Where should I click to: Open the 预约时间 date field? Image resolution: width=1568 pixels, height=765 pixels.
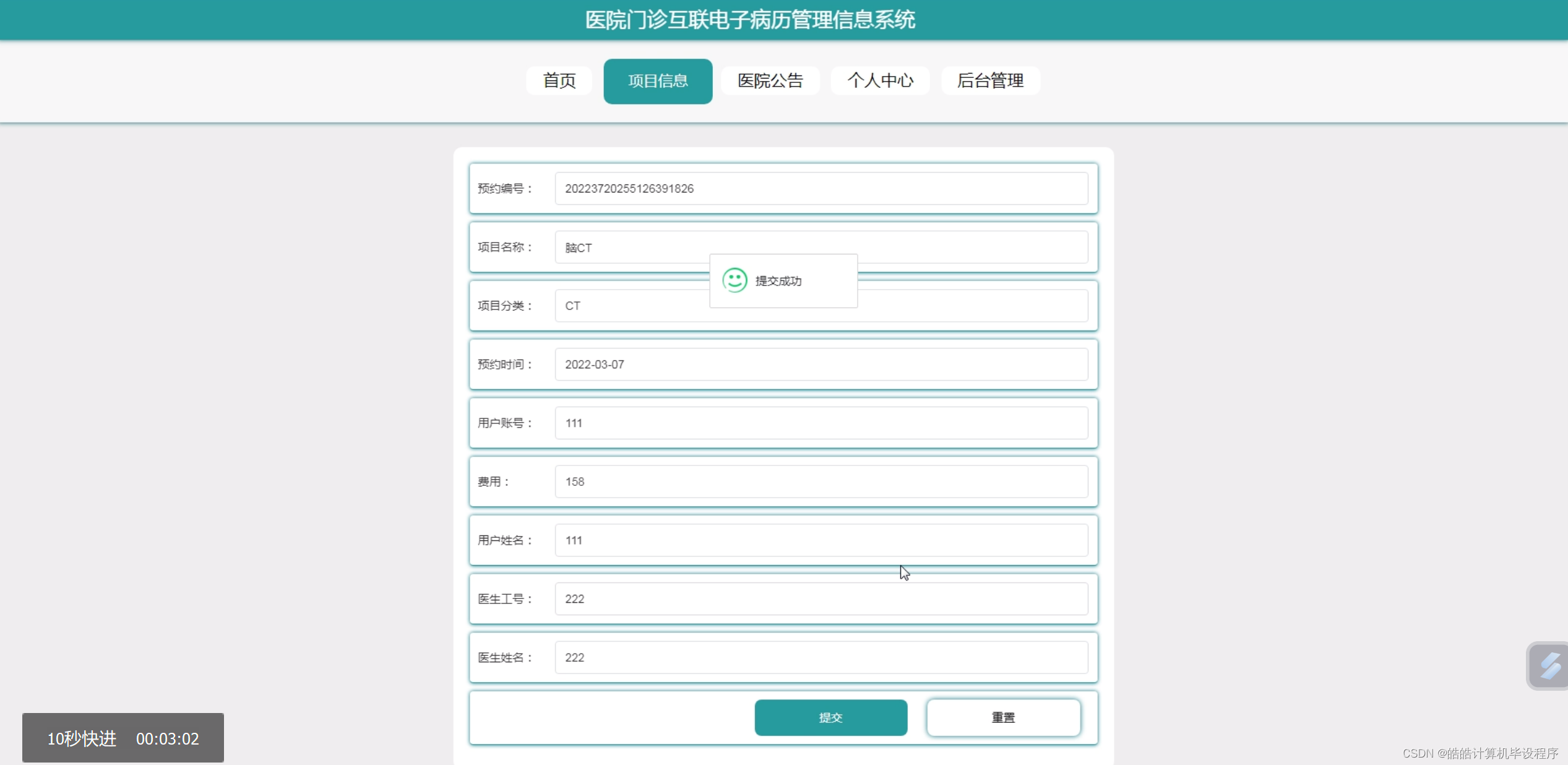click(821, 365)
